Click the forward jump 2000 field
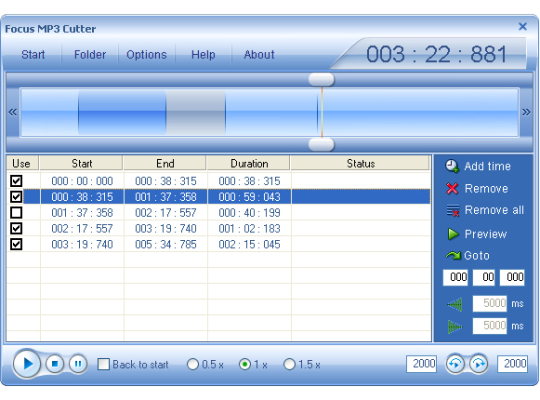Viewport: 540px width, 400px height. pos(512,364)
